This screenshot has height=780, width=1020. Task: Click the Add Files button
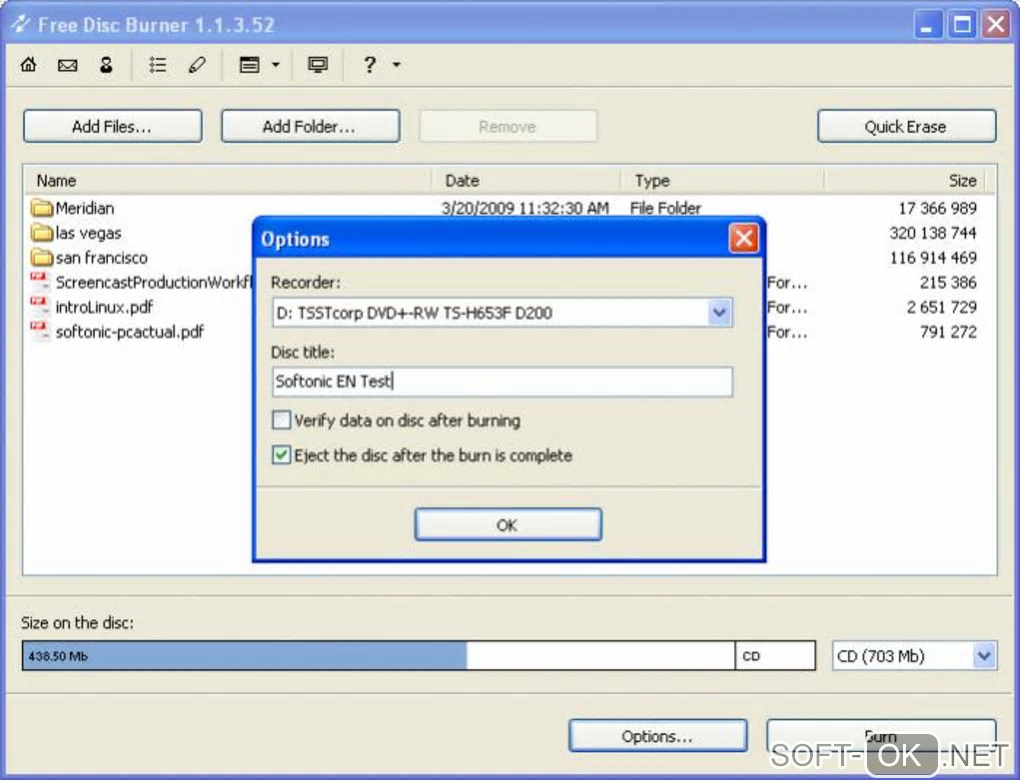point(113,126)
